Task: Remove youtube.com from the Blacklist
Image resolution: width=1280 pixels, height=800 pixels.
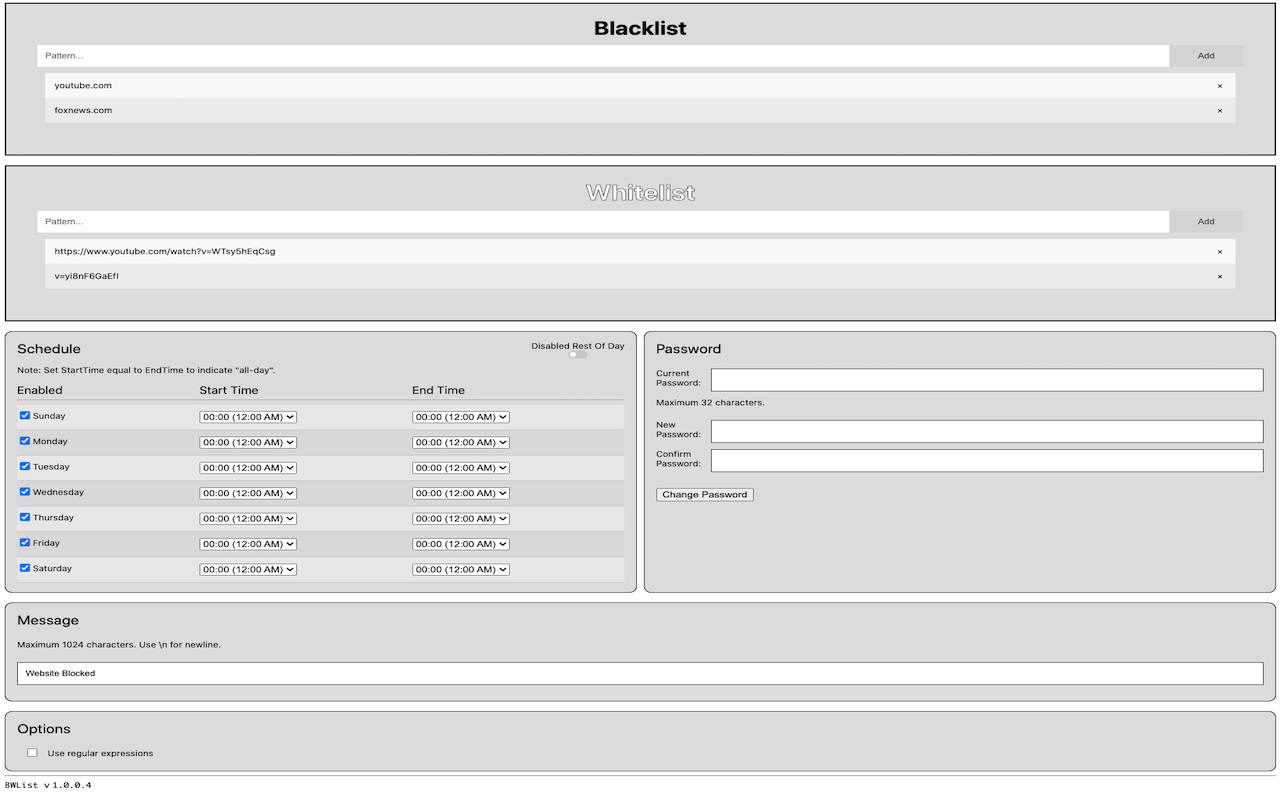Action: (x=1220, y=86)
